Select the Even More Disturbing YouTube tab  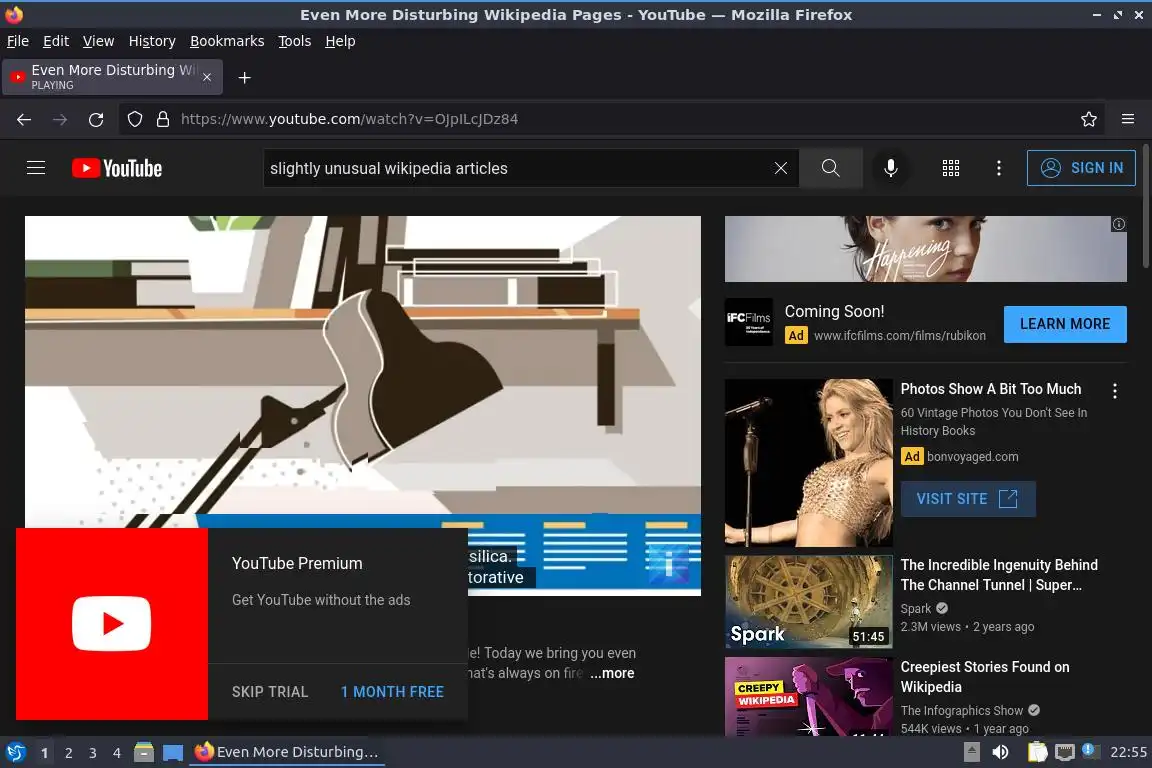click(112, 77)
